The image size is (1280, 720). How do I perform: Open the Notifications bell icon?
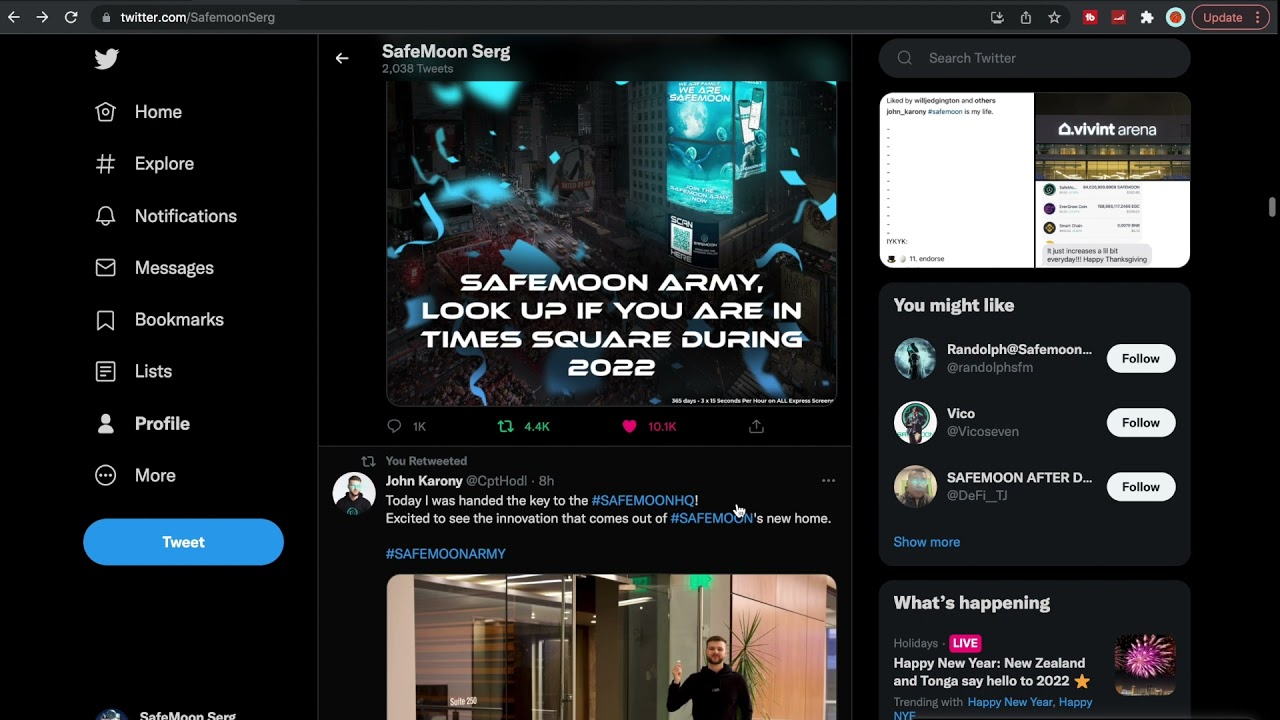point(105,216)
